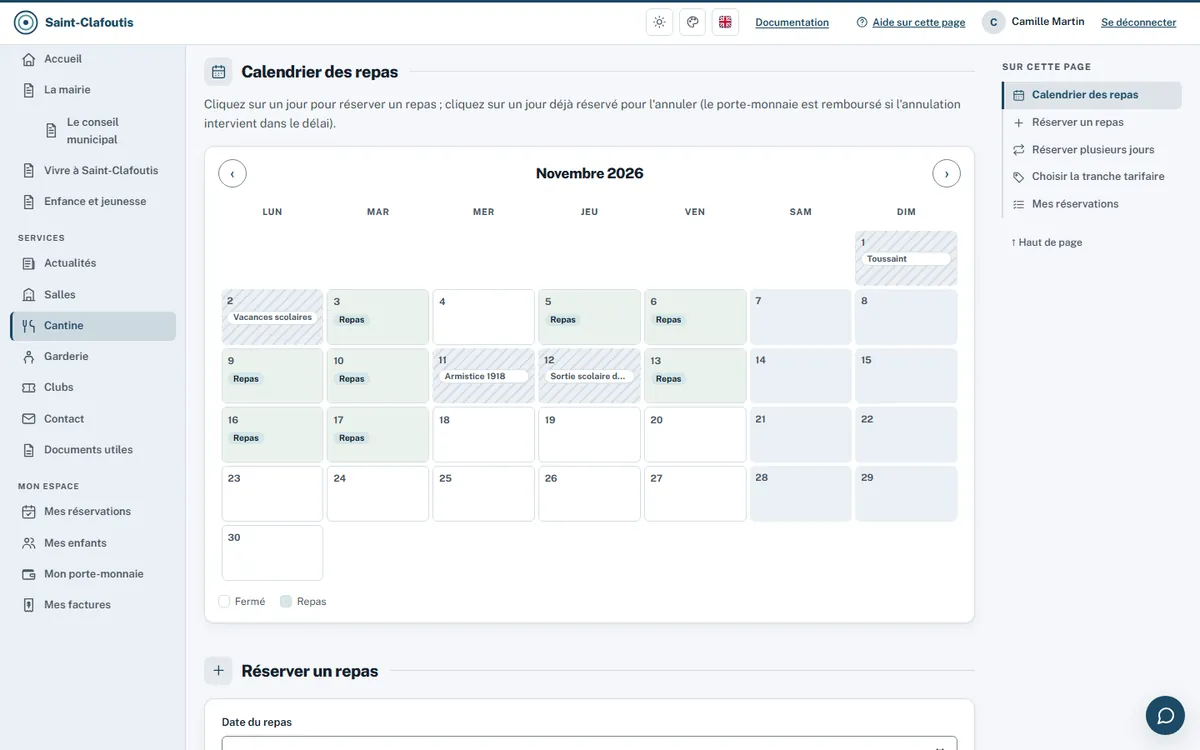Image resolution: width=1200 pixels, height=750 pixels.
Task: Click the Mes factures receipt icon
Action: coord(29,605)
